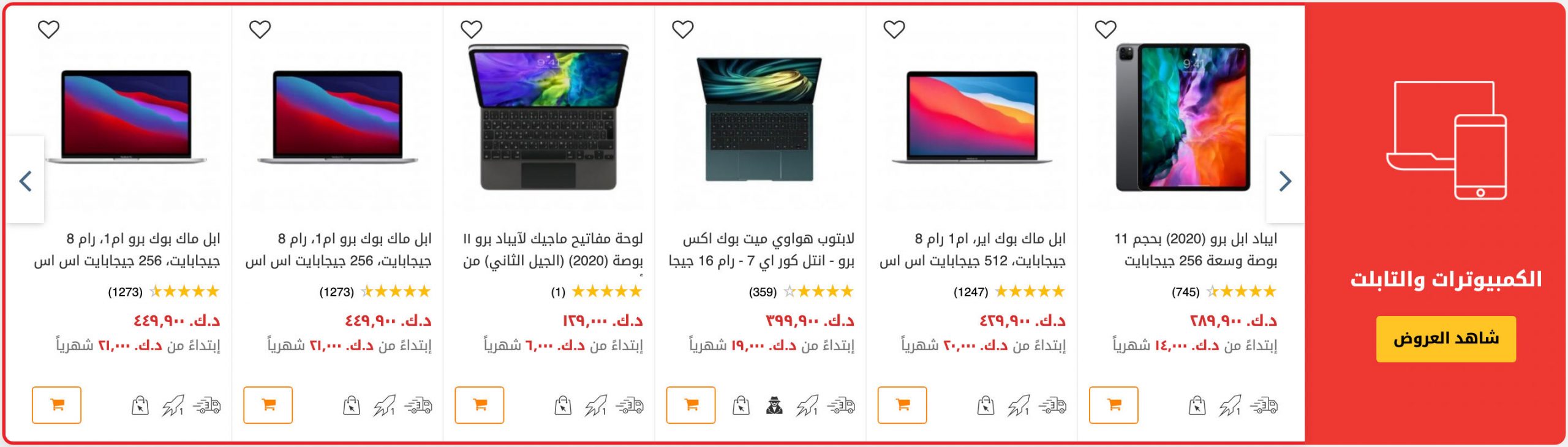Show previous products with left chevron arrow

pyautogui.click(x=26, y=181)
